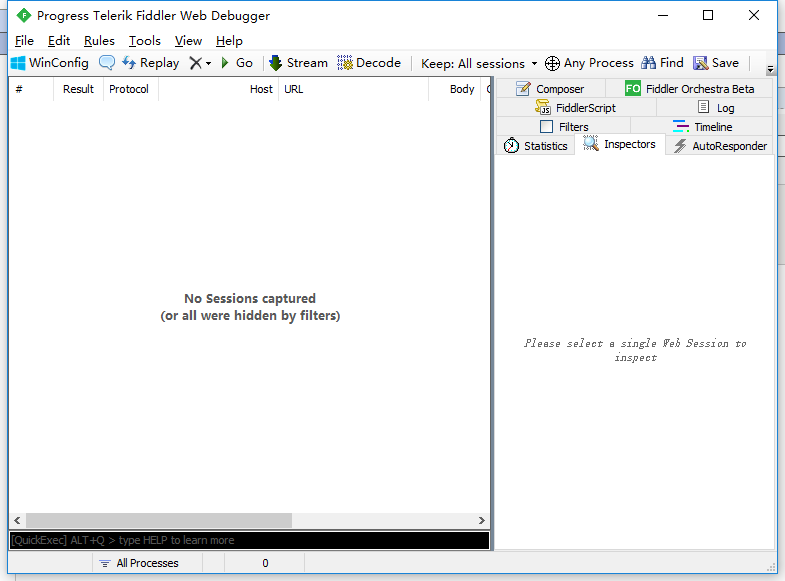Click the comment speech bubble icon
The height and width of the screenshot is (581, 785).
pos(107,63)
